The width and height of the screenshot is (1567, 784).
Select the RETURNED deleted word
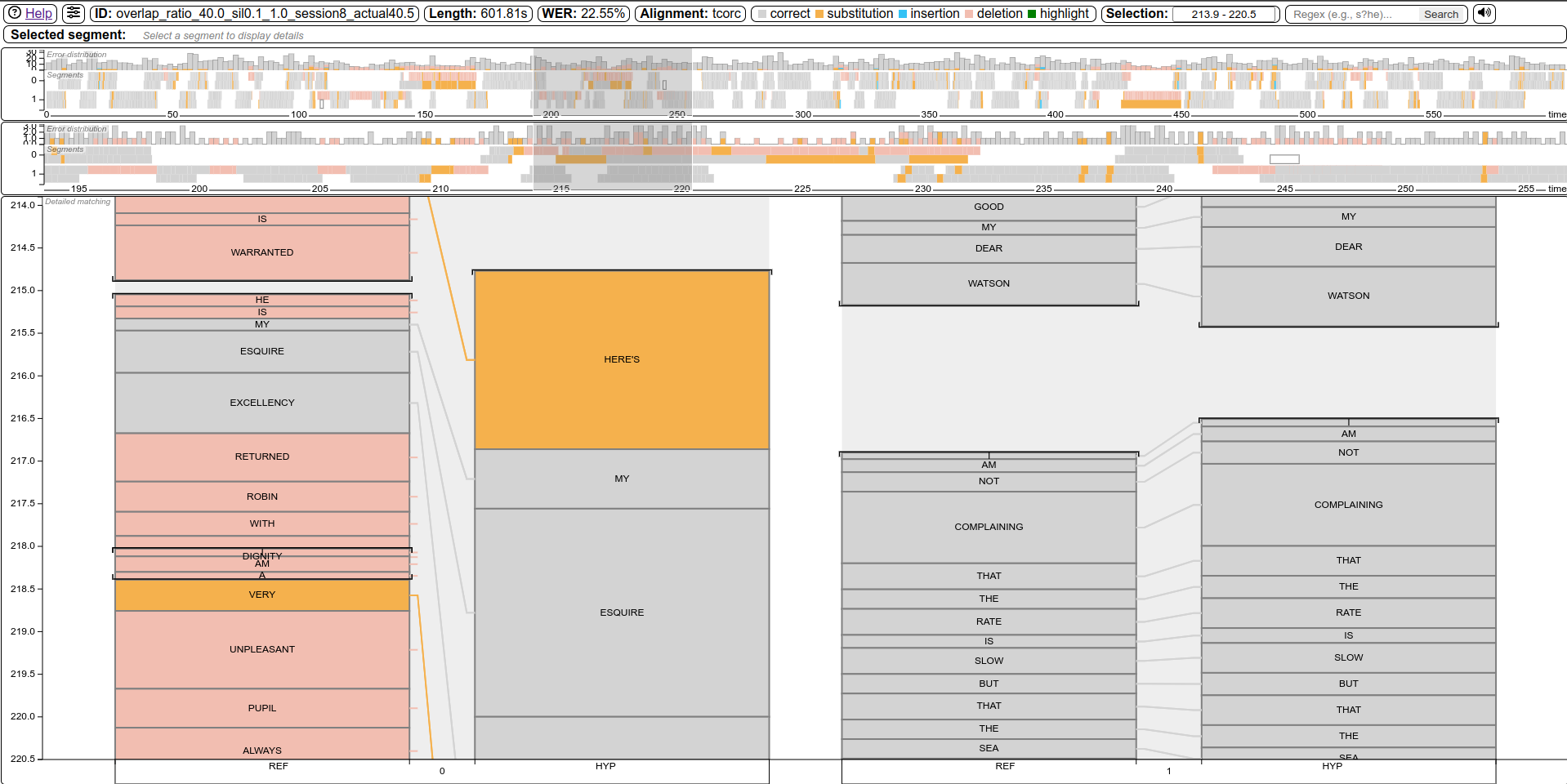262,457
